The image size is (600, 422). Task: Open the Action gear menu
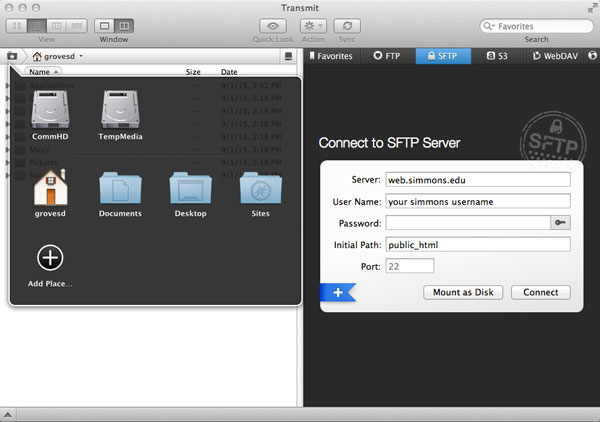(x=313, y=26)
